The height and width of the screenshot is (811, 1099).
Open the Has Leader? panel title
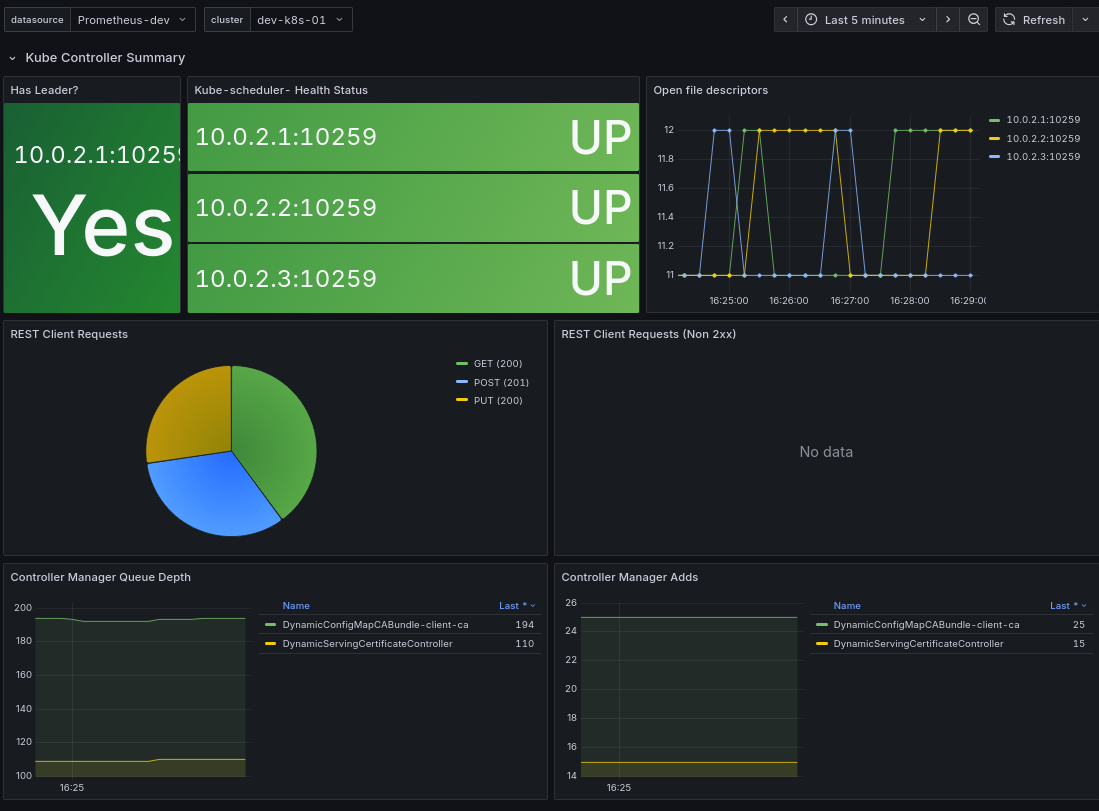[x=44, y=90]
